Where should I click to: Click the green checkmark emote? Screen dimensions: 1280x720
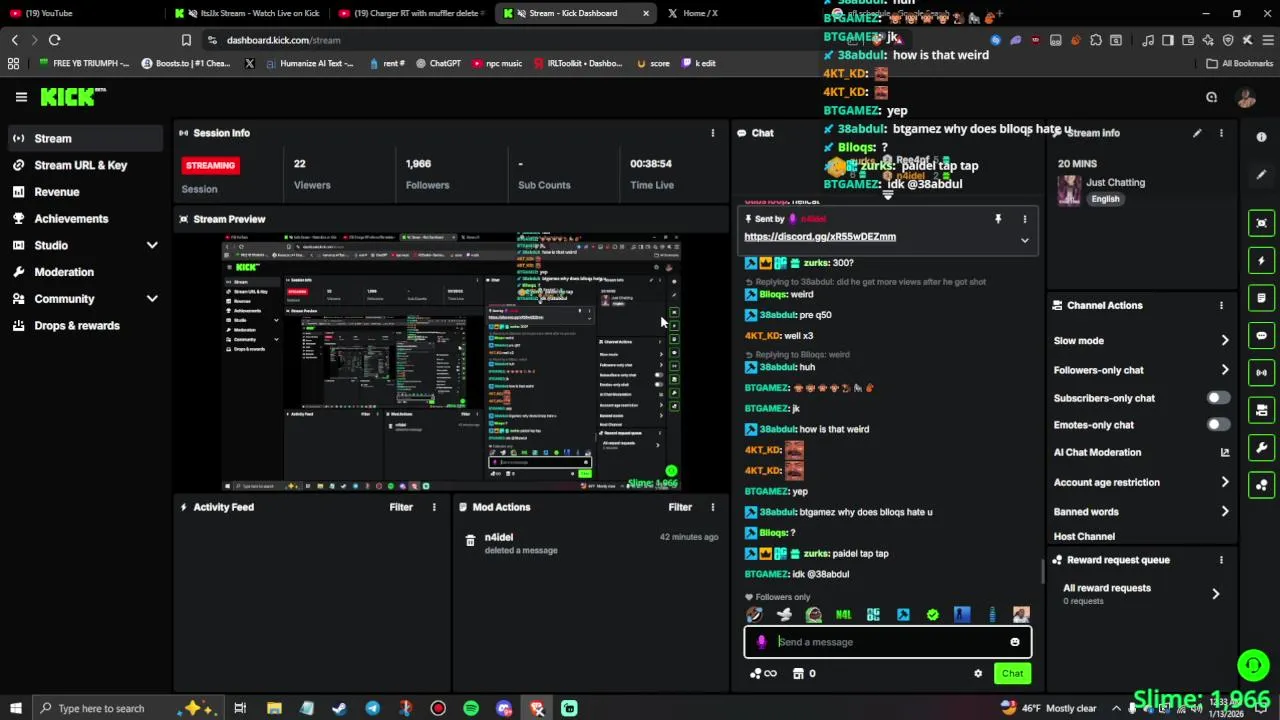[932, 615]
